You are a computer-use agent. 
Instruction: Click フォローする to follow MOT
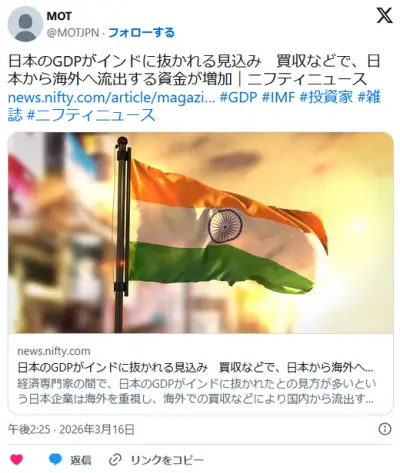point(141,33)
